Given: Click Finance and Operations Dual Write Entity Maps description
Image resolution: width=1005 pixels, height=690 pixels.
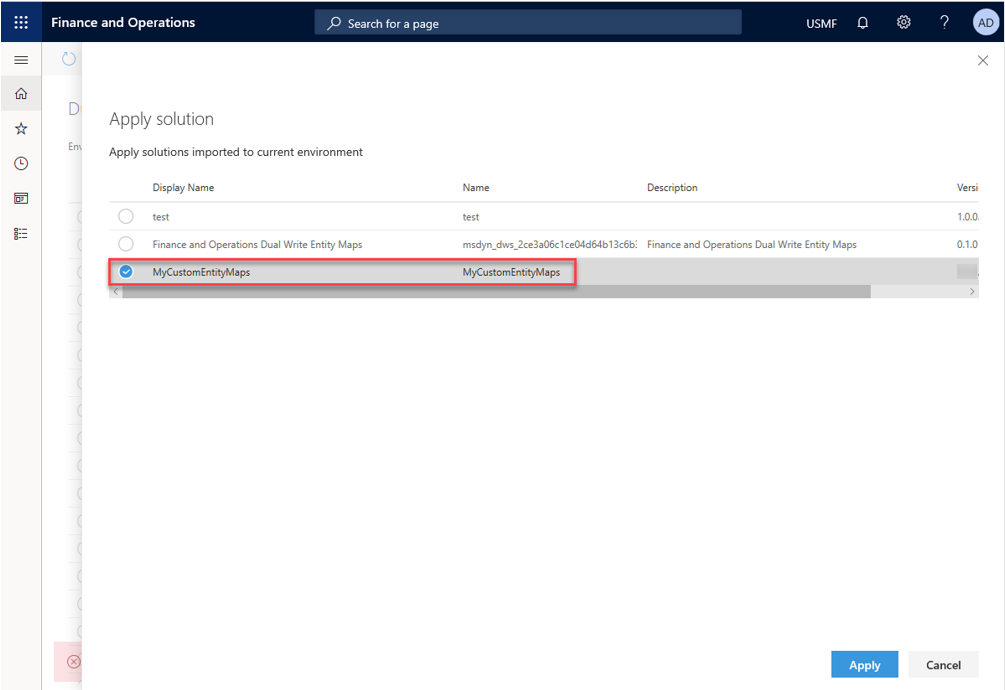Looking at the screenshot, I should click(752, 245).
